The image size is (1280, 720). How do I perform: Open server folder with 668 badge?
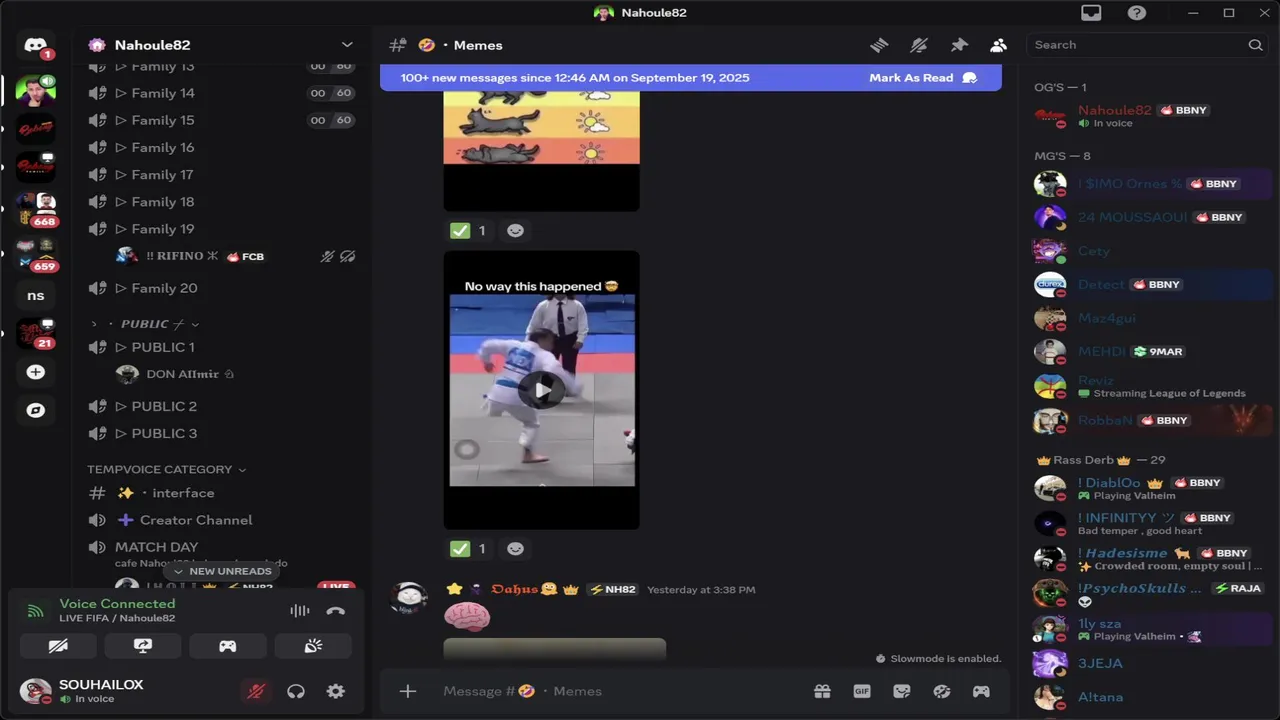36,208
